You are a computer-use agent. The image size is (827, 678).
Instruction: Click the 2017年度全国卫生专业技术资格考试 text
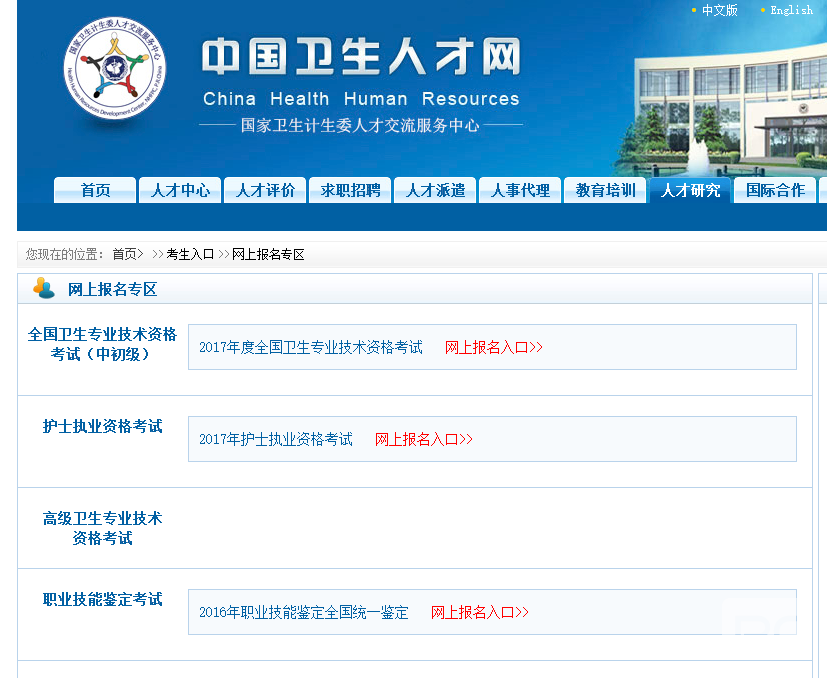pyautogui.click(x=311, y=347)
